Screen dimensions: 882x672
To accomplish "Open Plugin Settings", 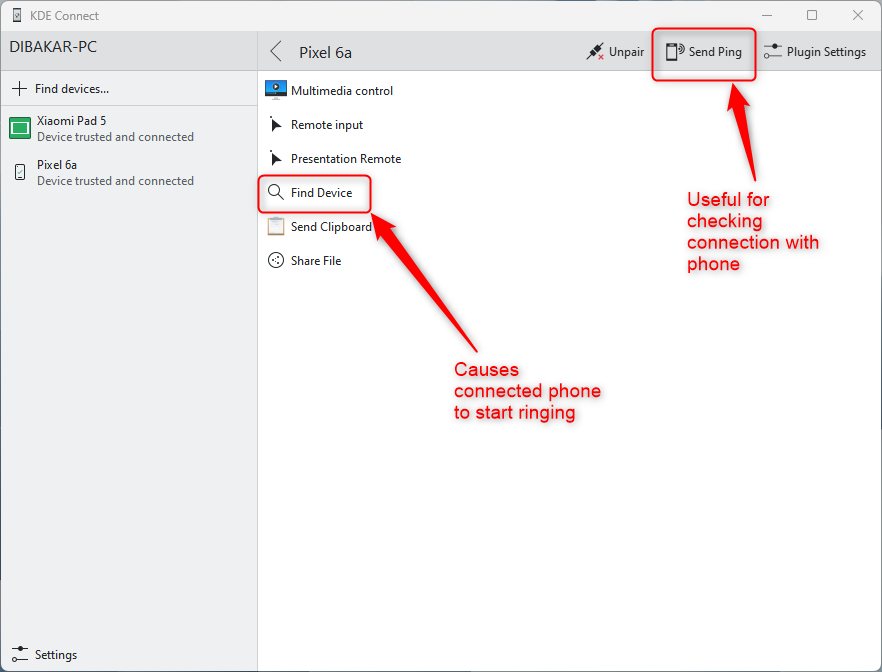I will pos(814,52).
